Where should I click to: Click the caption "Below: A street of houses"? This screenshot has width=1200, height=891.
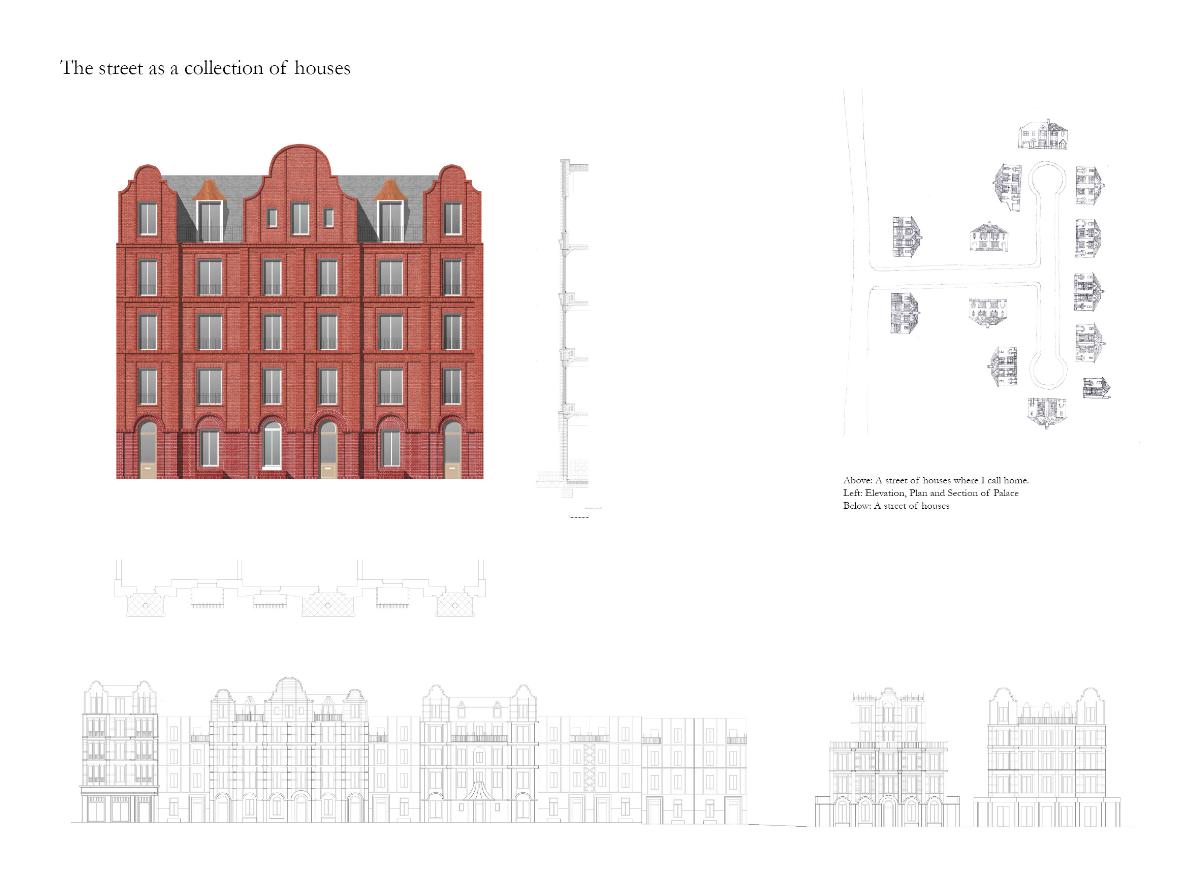pyautogui.click(x=895, y=506)
